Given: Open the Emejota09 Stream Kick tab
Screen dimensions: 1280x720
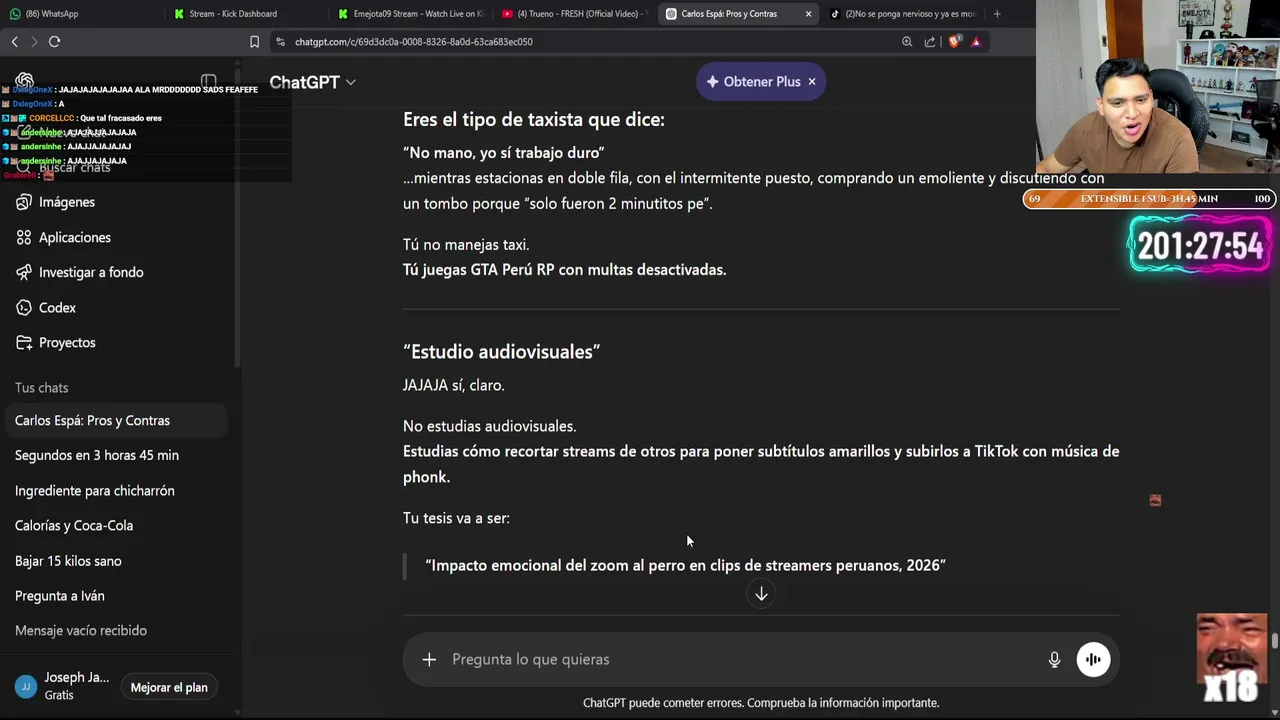Looking at the screenshot, I should [x=408, y=14].
